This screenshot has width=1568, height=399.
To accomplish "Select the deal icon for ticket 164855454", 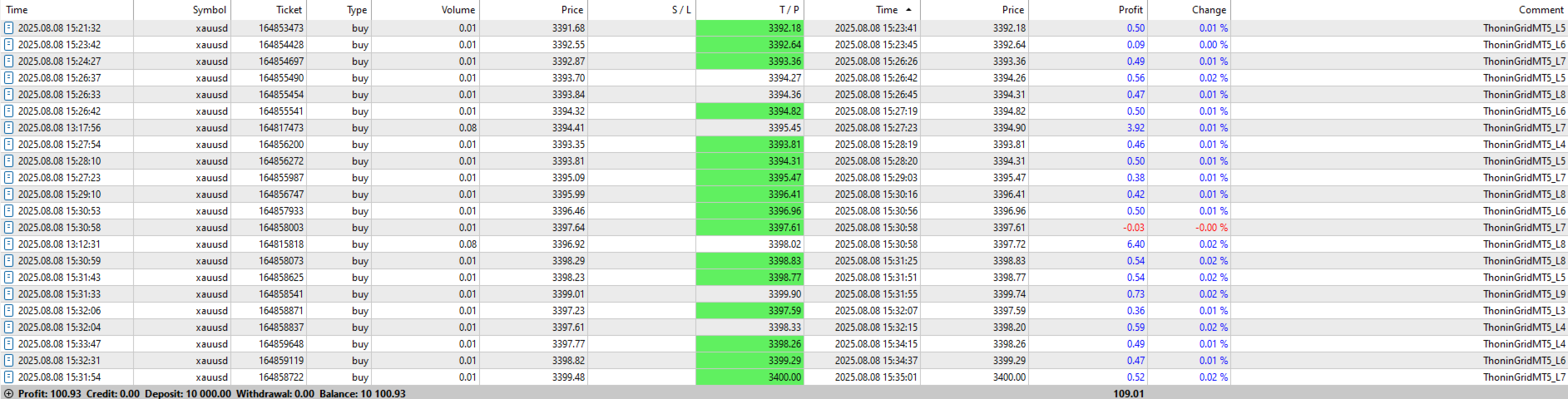I will pyautogui.click(x=9, y=95).
